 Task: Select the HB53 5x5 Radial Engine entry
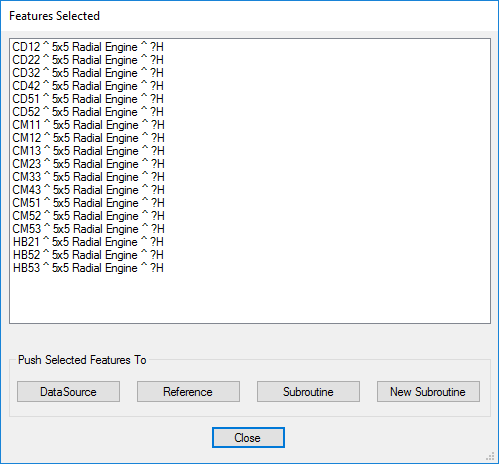click(x=88, y=268)
